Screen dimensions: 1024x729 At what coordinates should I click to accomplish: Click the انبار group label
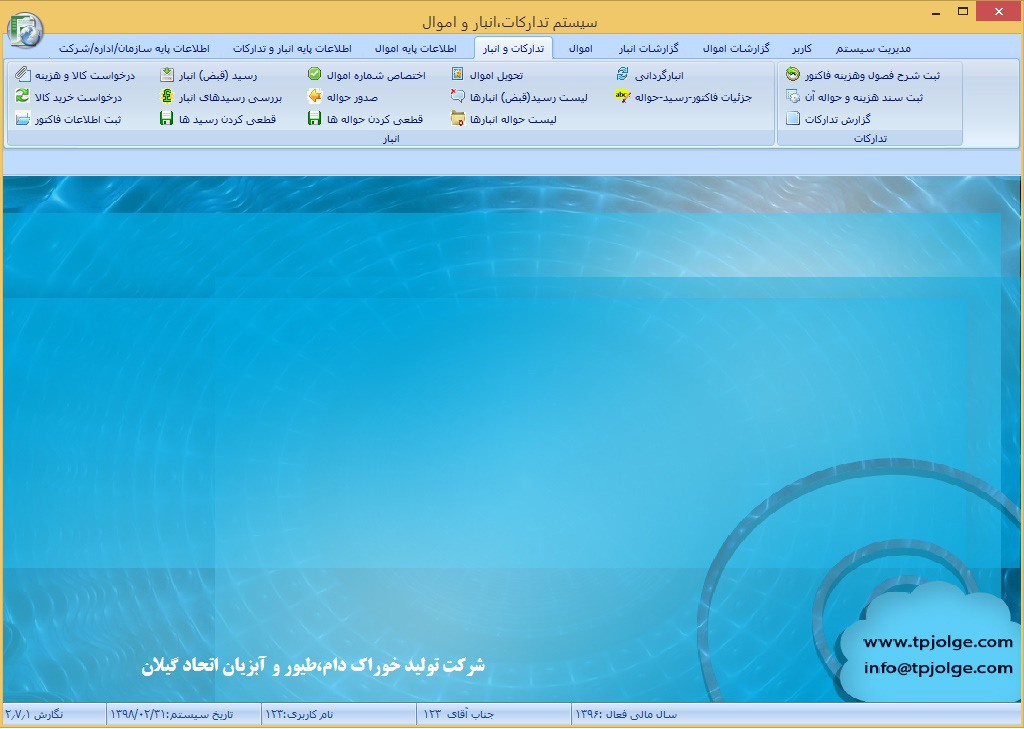(391, 138)
